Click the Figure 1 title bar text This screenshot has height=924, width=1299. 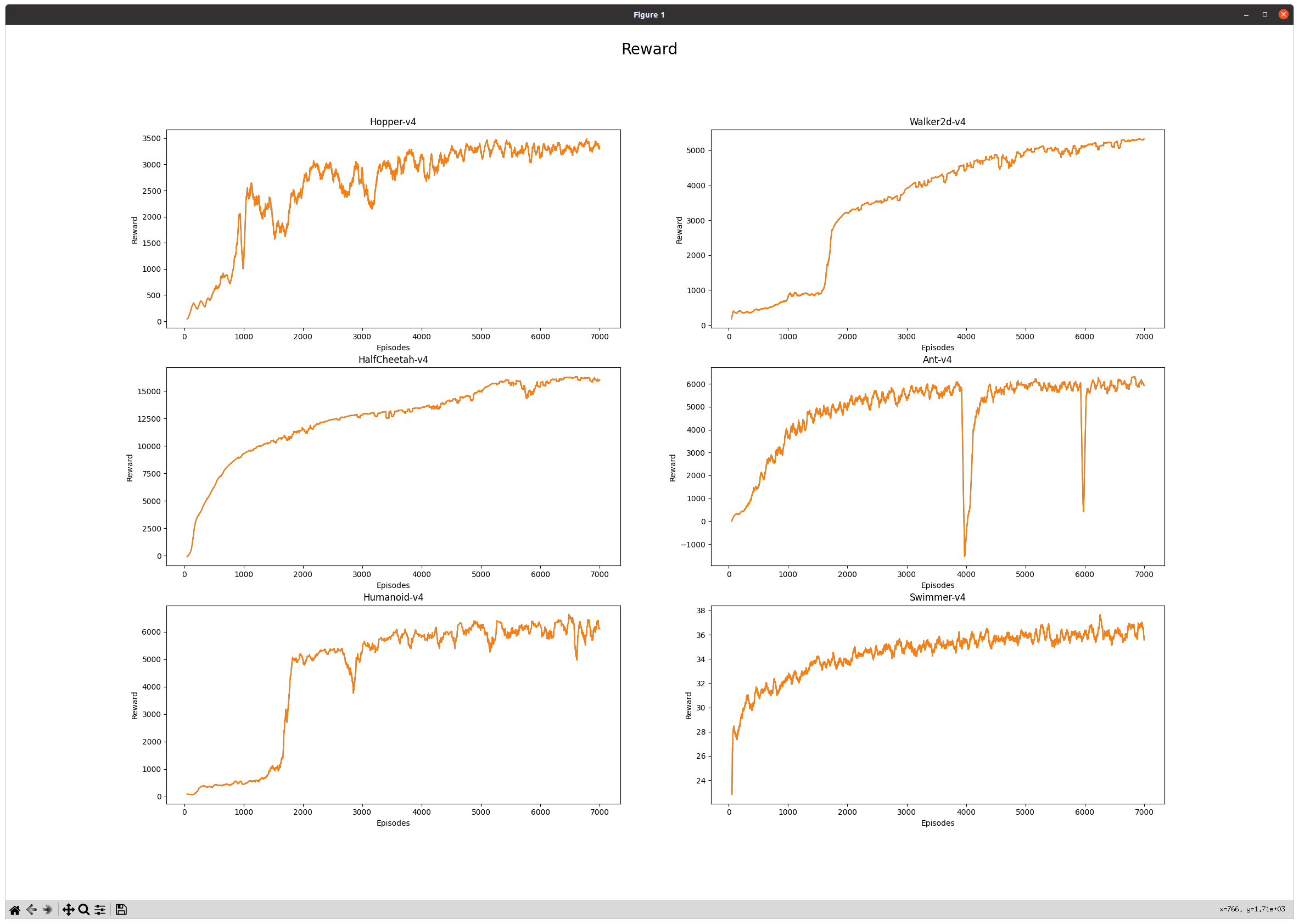(648, 15)
